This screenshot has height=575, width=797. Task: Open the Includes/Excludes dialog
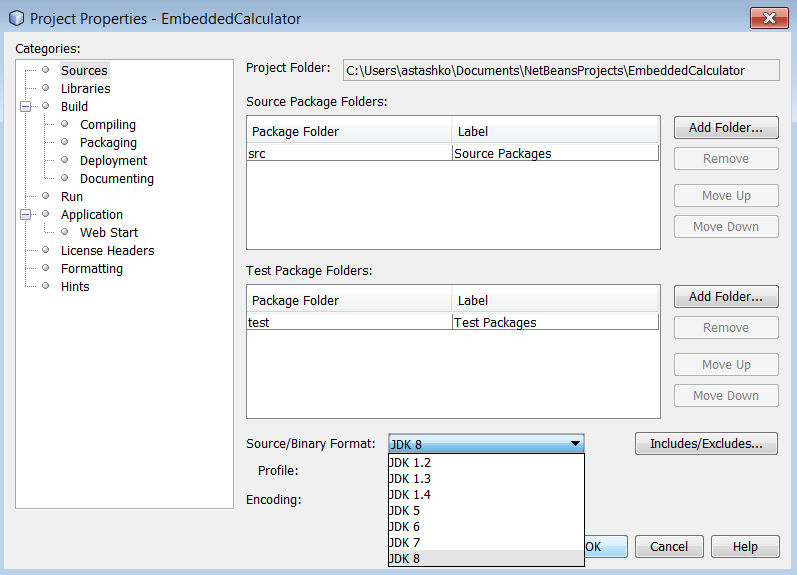(706, 444)
